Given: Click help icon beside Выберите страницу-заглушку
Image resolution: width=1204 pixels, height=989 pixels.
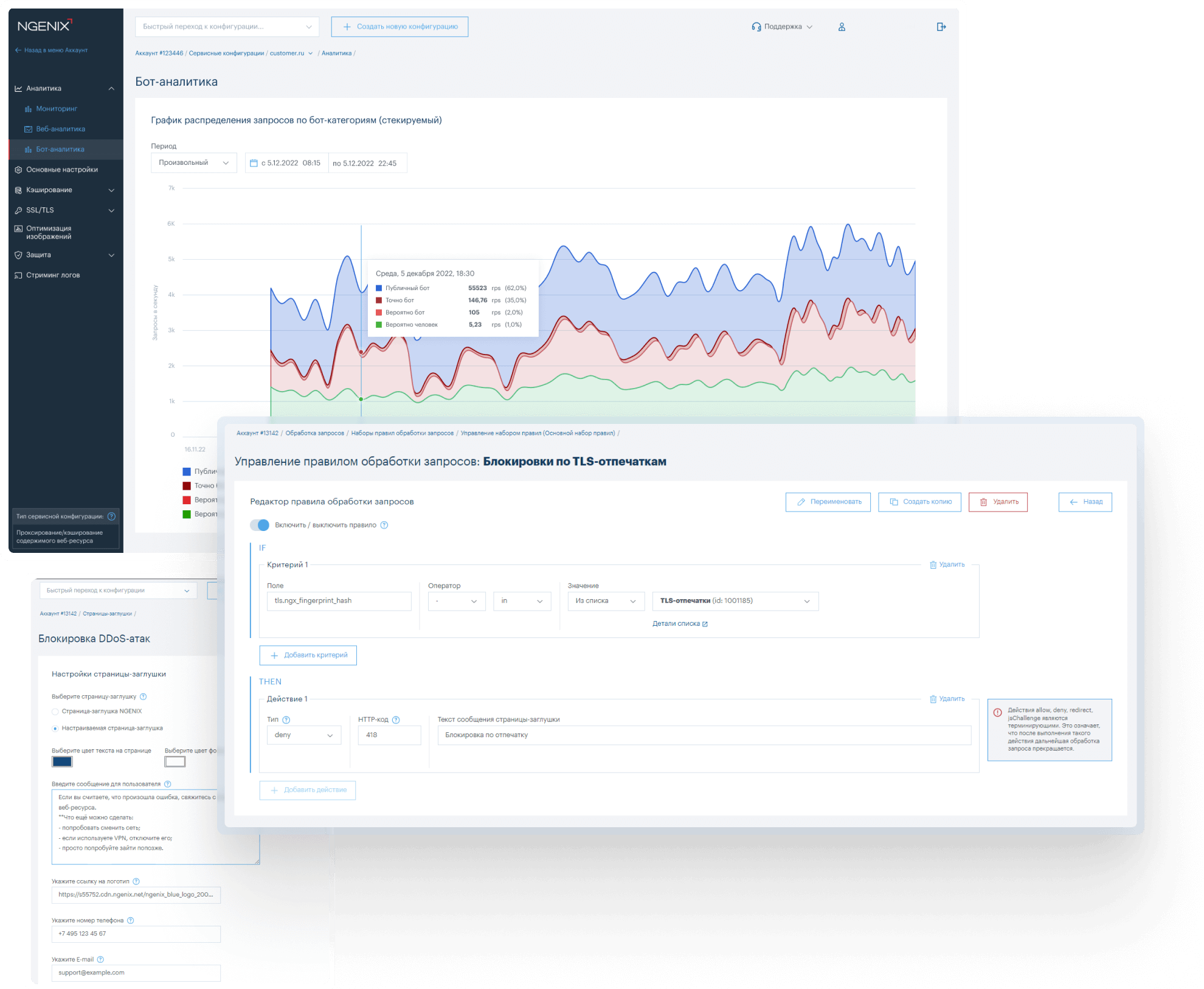Looking at the screenshot, I should click(x=143, y=697).
